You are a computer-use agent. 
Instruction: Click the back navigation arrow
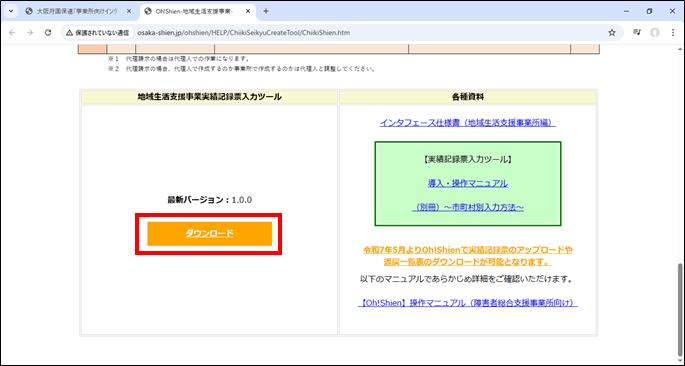click(x=12, y=33)
